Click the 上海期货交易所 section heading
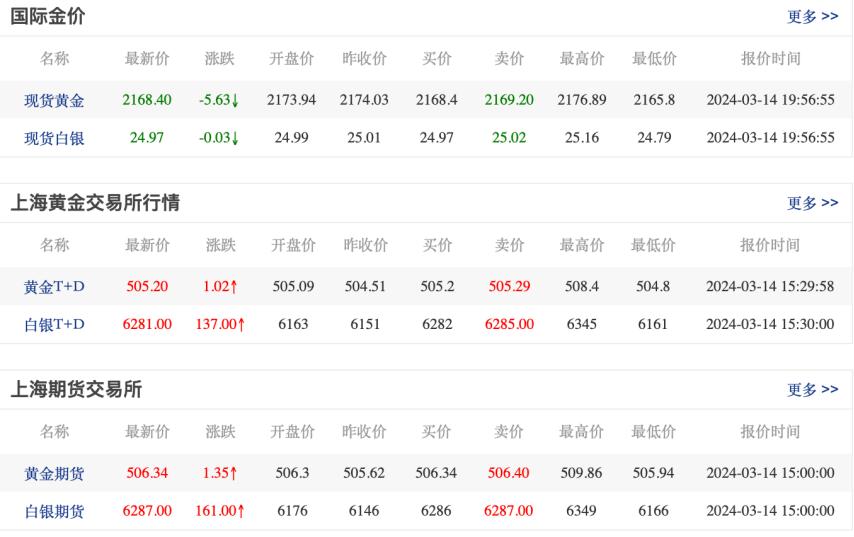The image size is (854, 537). click(76, 389)
